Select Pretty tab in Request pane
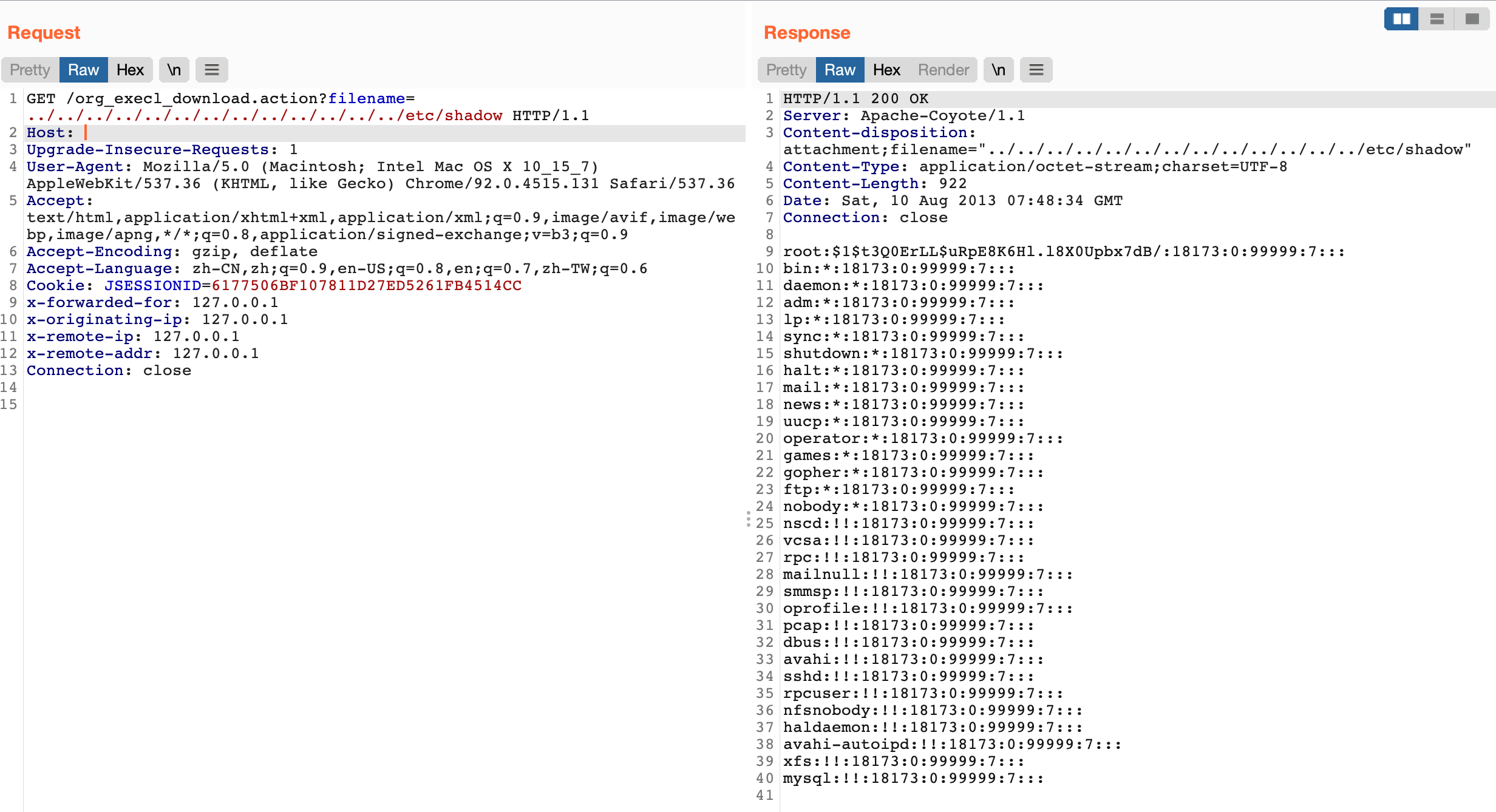 30,70
